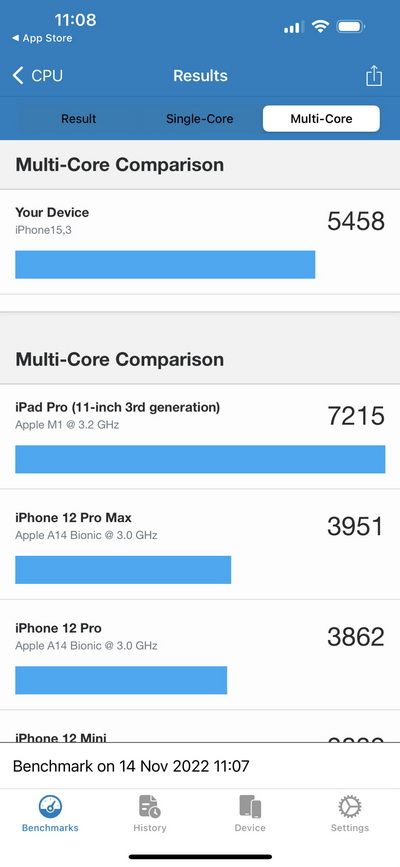Tap the share icon in the header

374,76
